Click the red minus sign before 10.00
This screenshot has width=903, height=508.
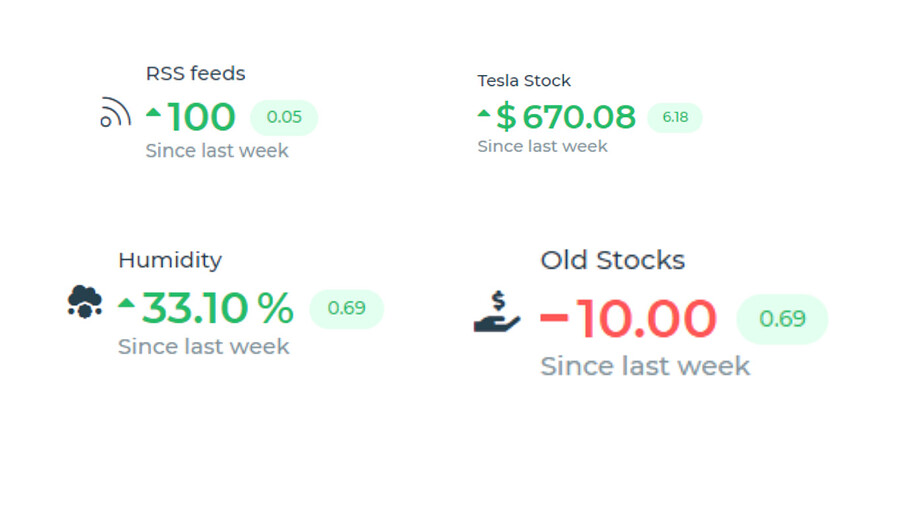click(x=554, y=317)
